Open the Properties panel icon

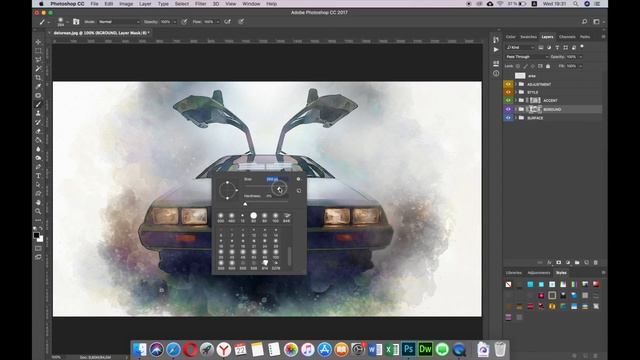click(x=496, y=64)
